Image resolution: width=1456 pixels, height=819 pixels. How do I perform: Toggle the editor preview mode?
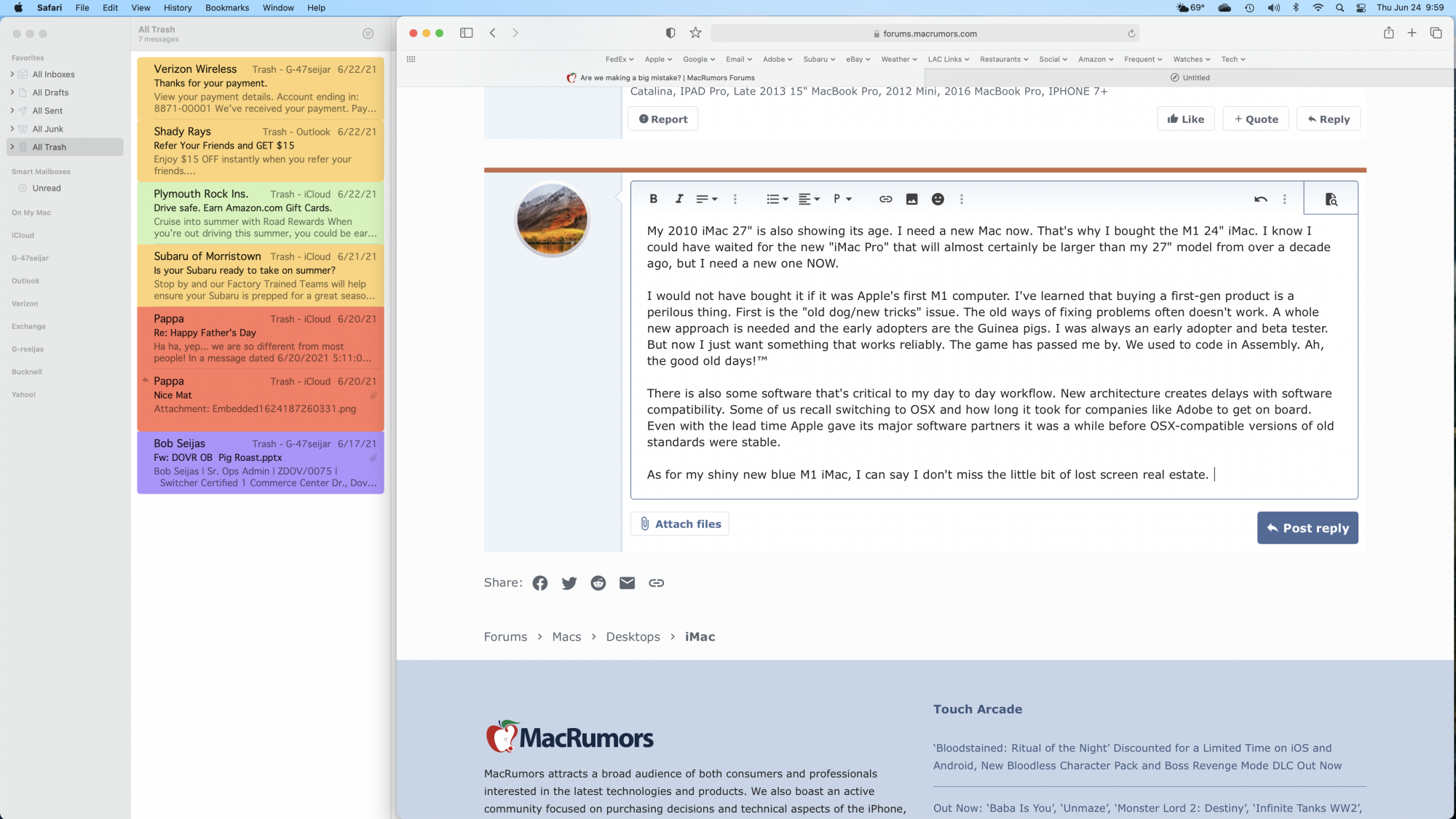(x=1330, y=199)
